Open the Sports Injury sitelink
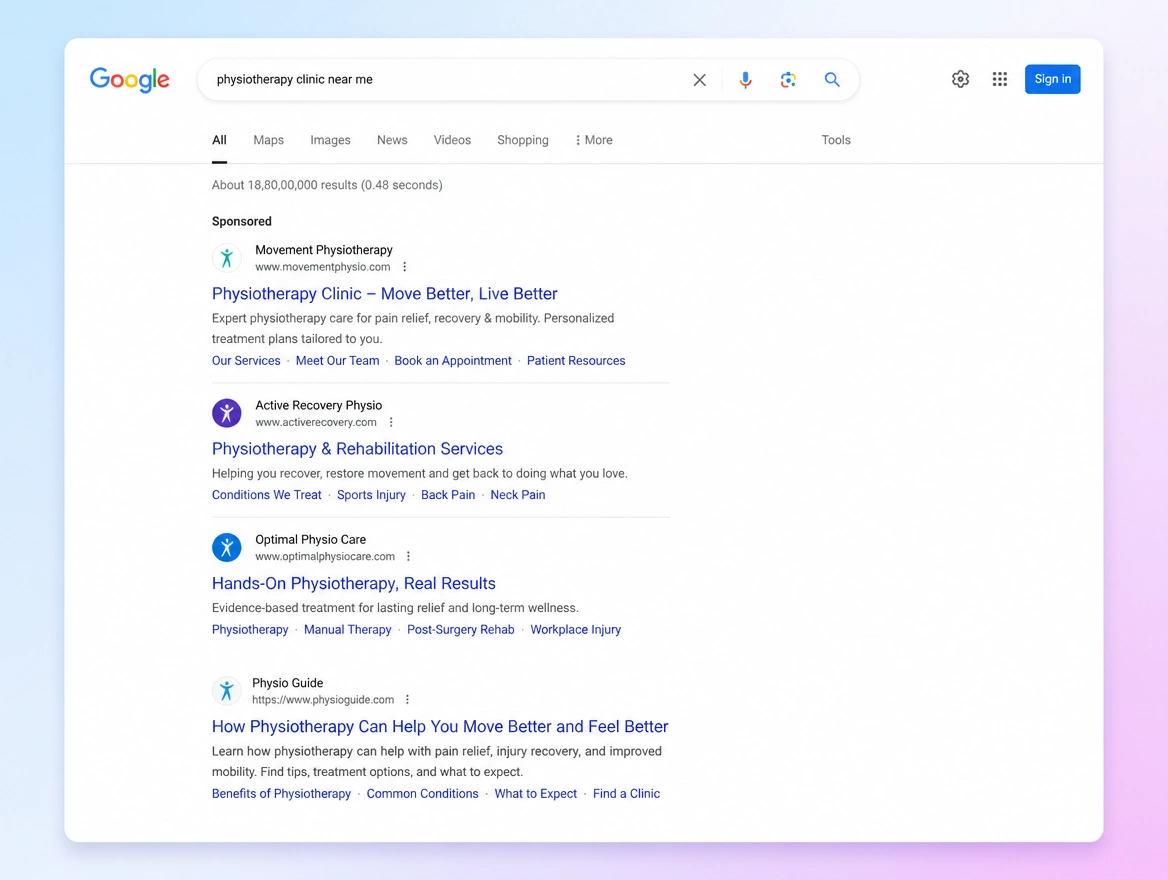Screen dimensions: 1168x880 coord(371,495)
